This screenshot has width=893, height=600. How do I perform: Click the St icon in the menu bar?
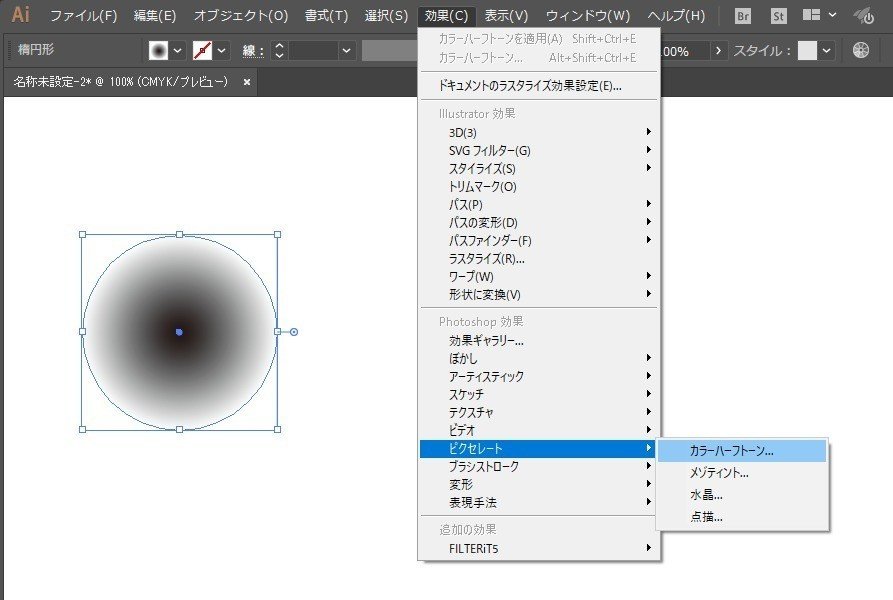[x=778, y=15]
